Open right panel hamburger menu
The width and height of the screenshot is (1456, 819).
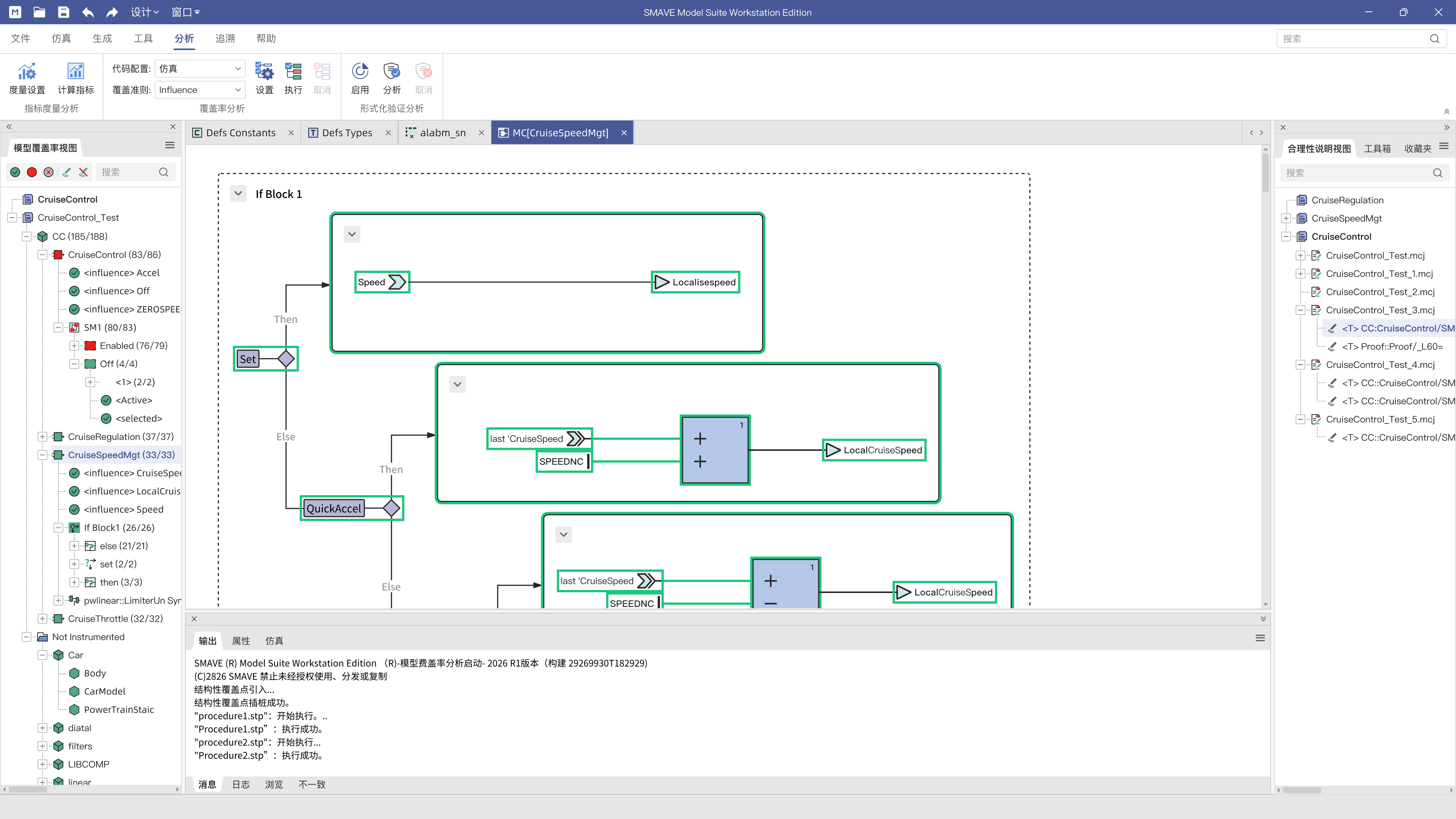1444,146
